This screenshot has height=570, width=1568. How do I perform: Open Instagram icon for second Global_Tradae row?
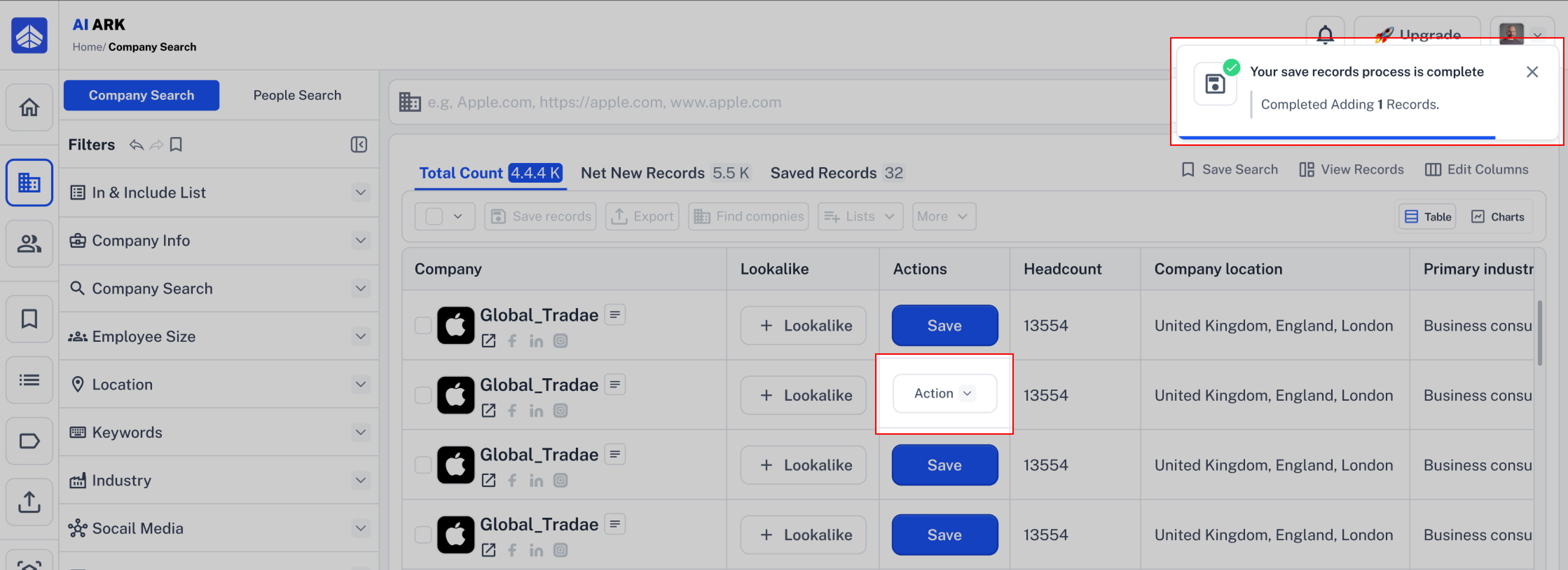[x=560, y=411]
